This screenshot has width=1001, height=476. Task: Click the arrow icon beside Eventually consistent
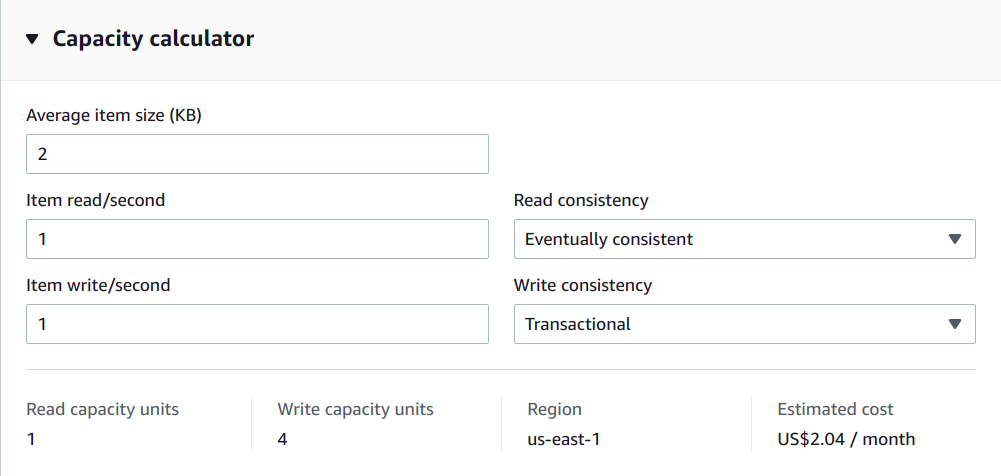coord(954,240)
